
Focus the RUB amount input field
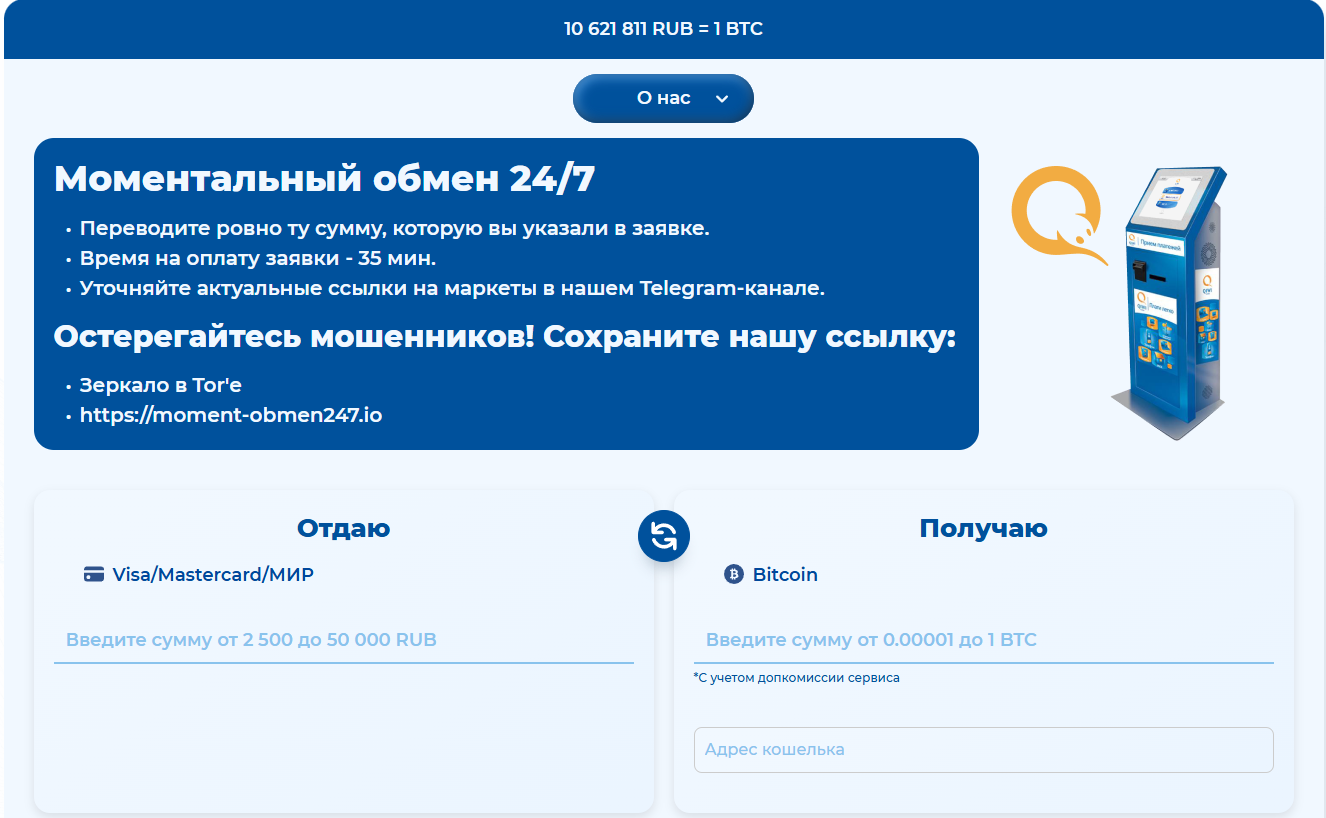(344, 640)
